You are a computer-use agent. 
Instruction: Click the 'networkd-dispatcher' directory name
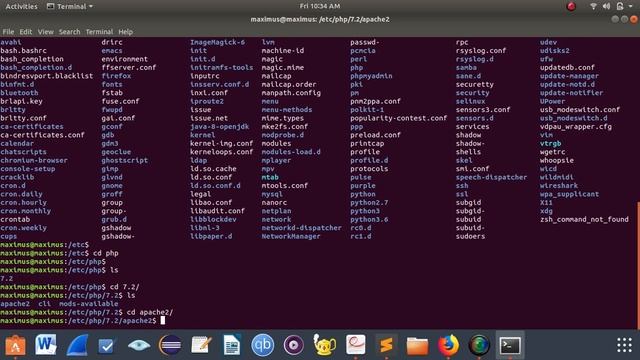pos(301,228)
